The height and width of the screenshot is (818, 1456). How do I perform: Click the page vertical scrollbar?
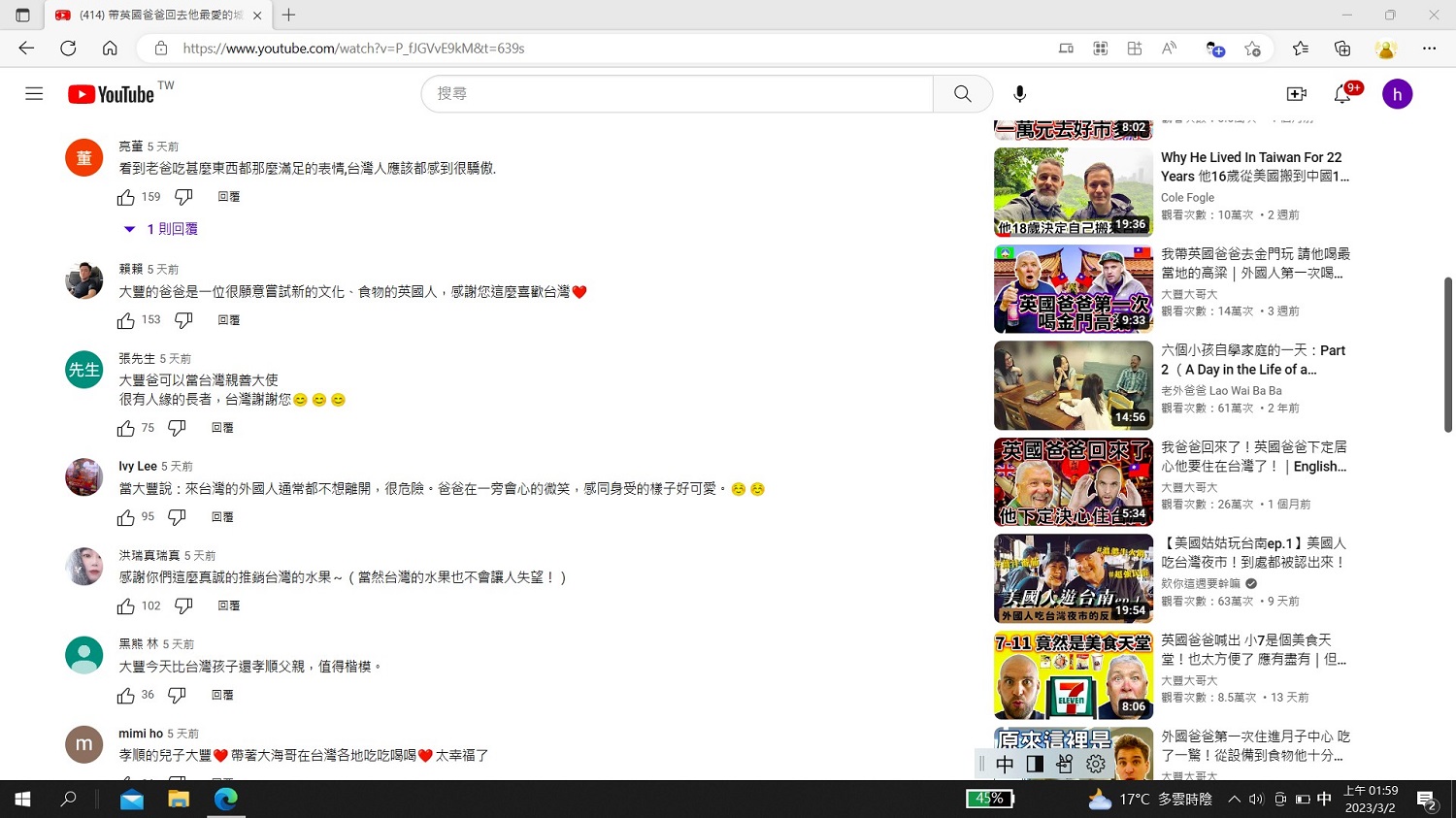(x=1447, y=354)
